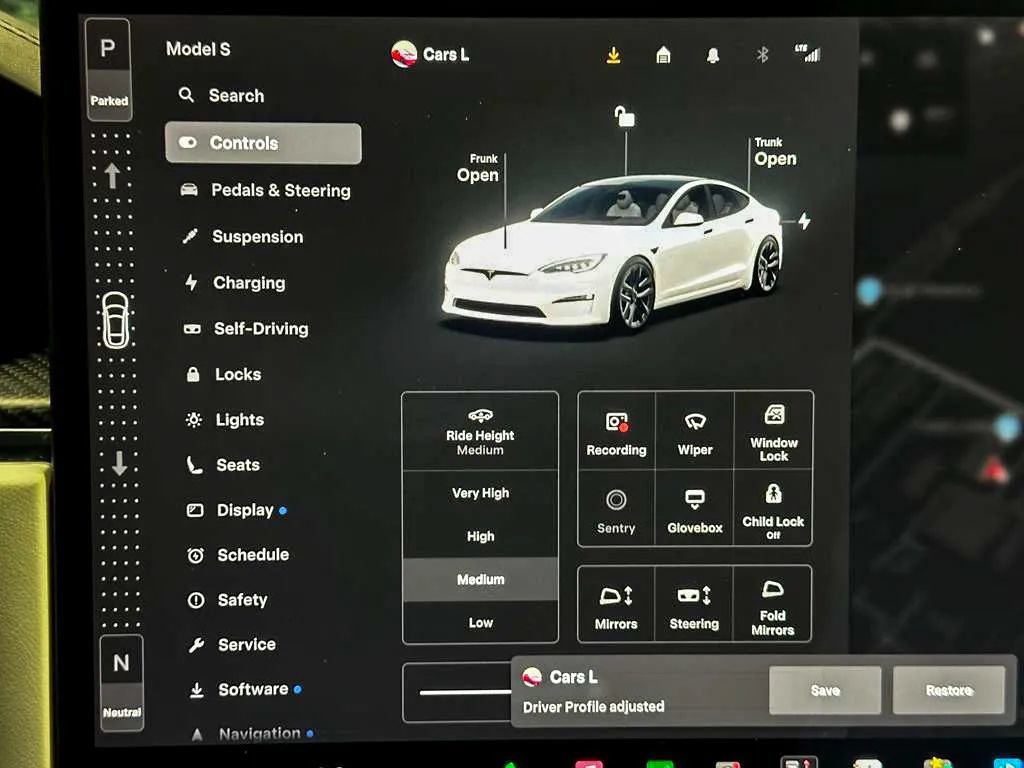Viewport: 1024px width, 768px height.
Task: Open Self-Driving settings
Action: pos(246,328)
